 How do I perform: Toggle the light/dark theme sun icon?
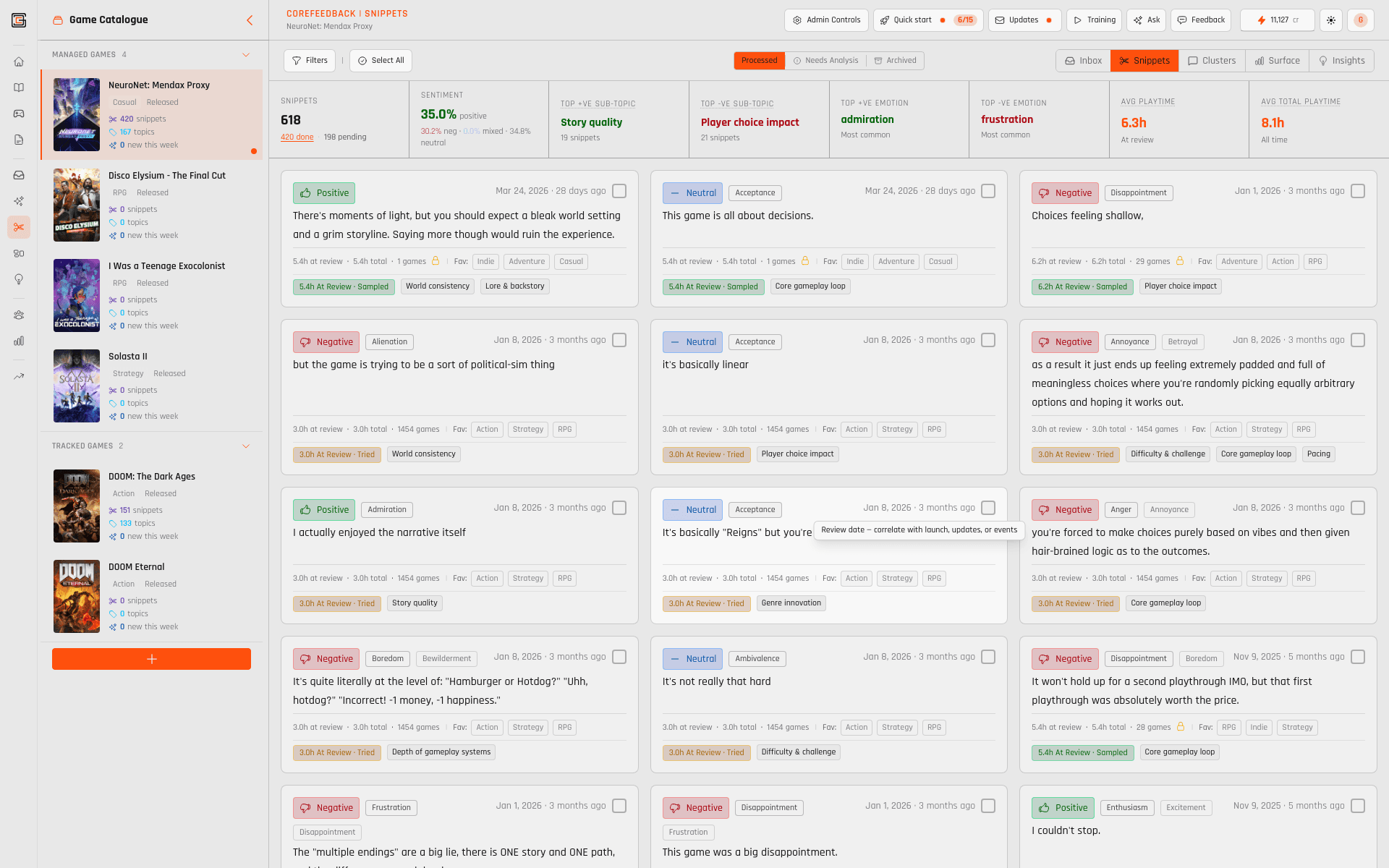pos(1331,20)
